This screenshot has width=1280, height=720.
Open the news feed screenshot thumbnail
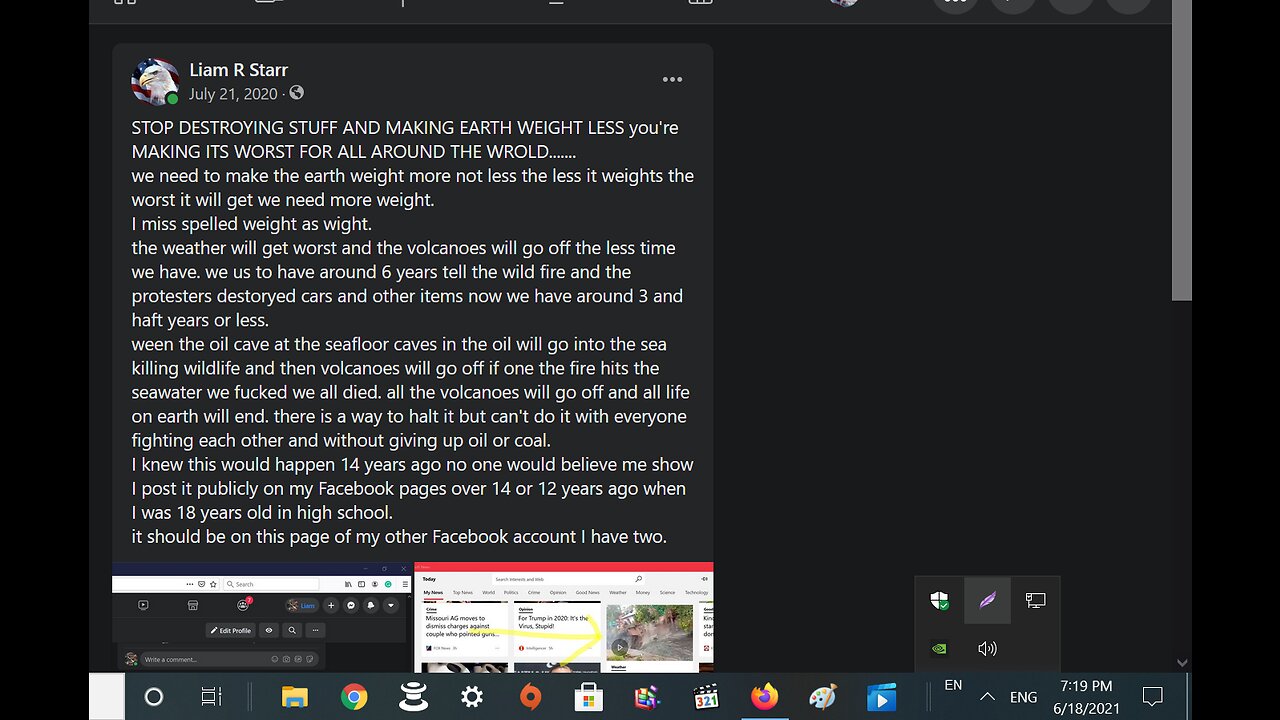(x=564, y=617)
